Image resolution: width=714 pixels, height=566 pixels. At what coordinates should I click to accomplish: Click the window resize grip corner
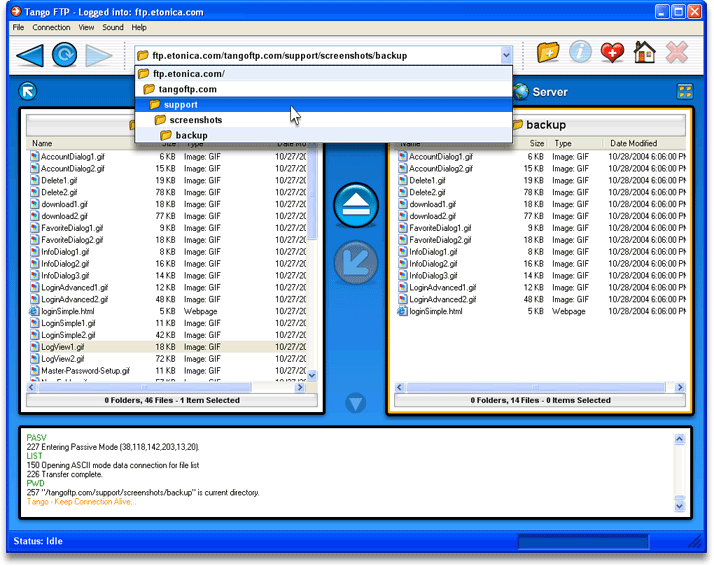tap(695, 541)
